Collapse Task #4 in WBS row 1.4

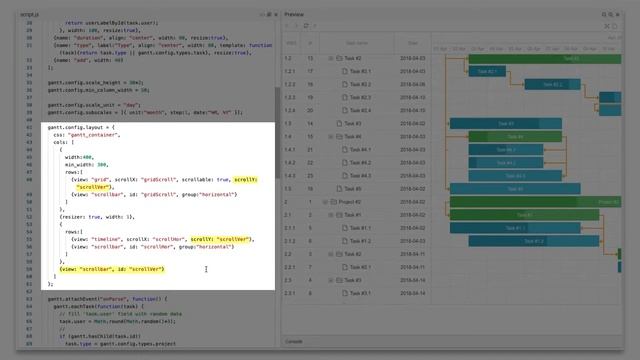point(331,137)
